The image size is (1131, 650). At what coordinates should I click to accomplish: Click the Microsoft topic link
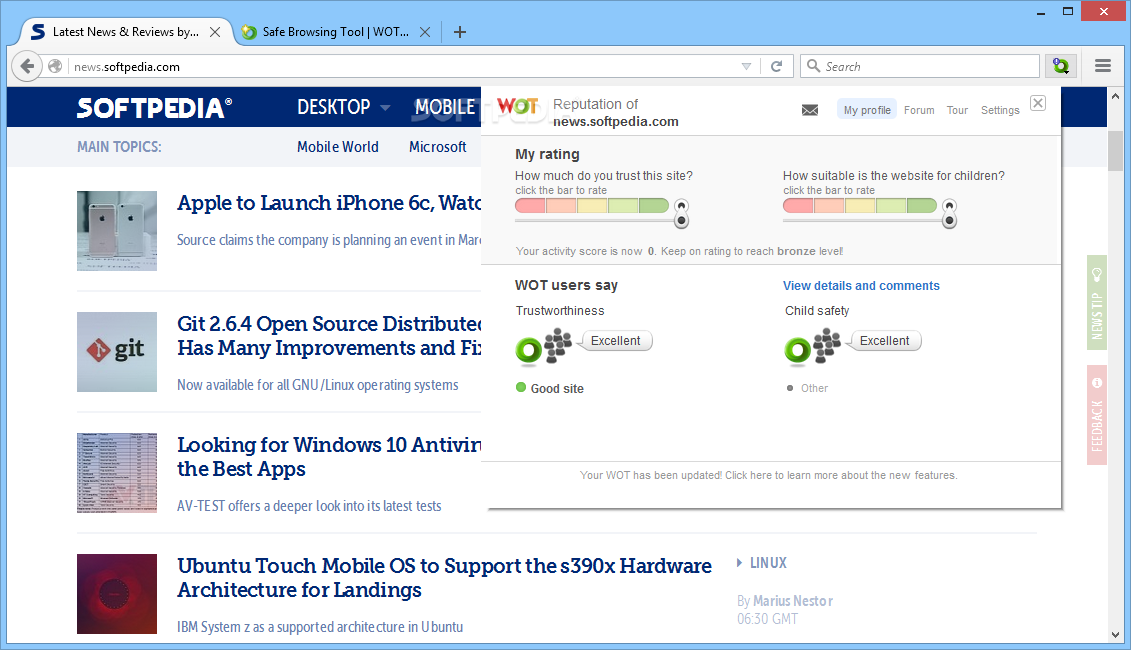coord(437,146)
